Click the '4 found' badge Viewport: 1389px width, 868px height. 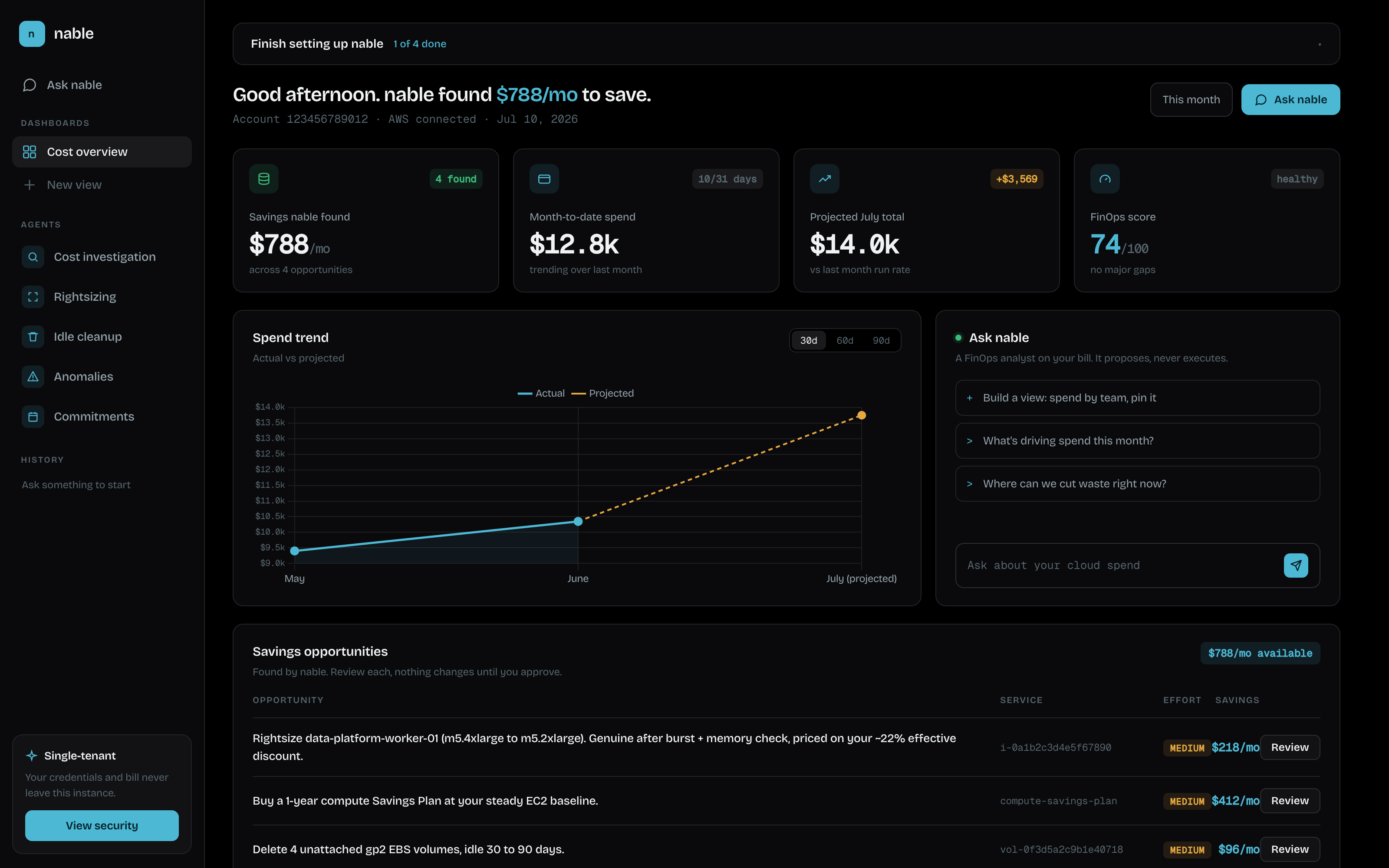click(456, 179)
